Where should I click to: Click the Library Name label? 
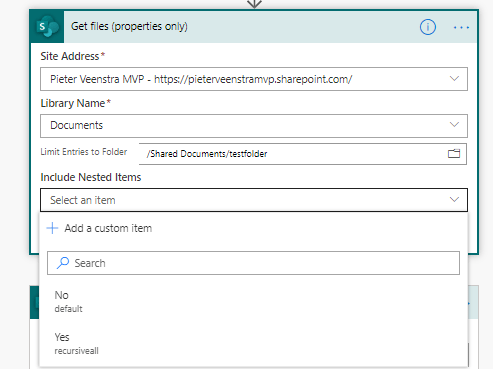point(73,103)
